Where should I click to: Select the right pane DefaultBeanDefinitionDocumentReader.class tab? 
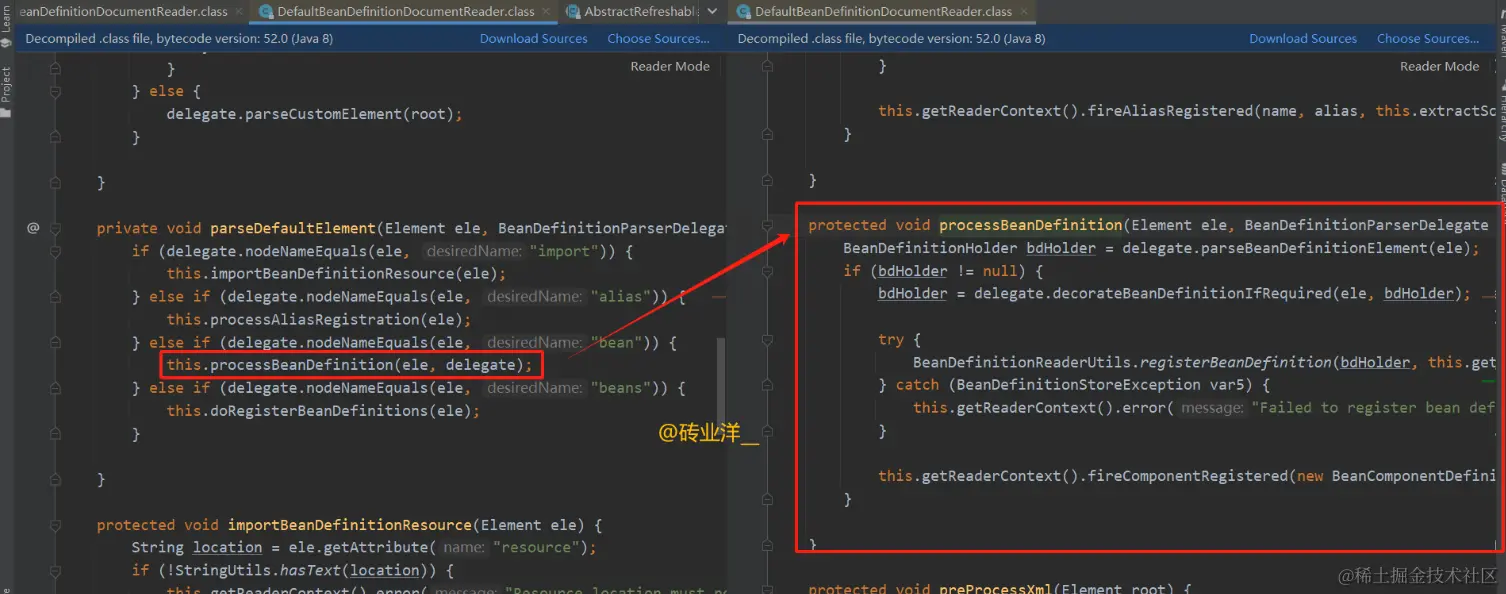883,12
